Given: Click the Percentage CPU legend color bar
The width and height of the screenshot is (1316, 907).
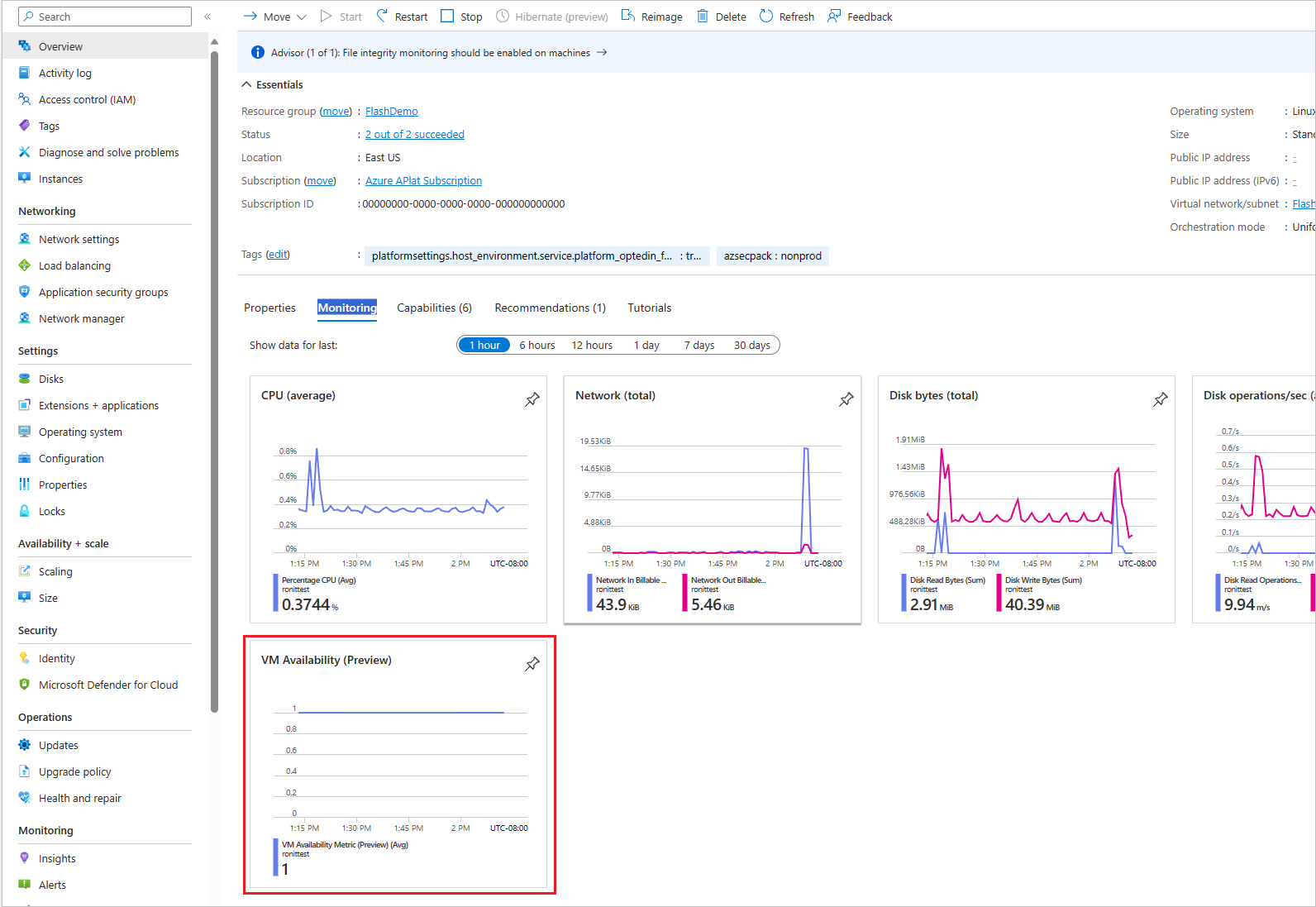Looking at the screenshot, I should [275, 593].
